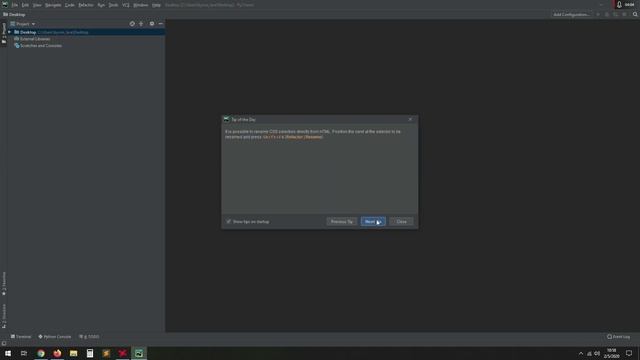Click the Previous Tip button
The width and height of the screenshot is (640, 360).
click(x=342, y=222)
